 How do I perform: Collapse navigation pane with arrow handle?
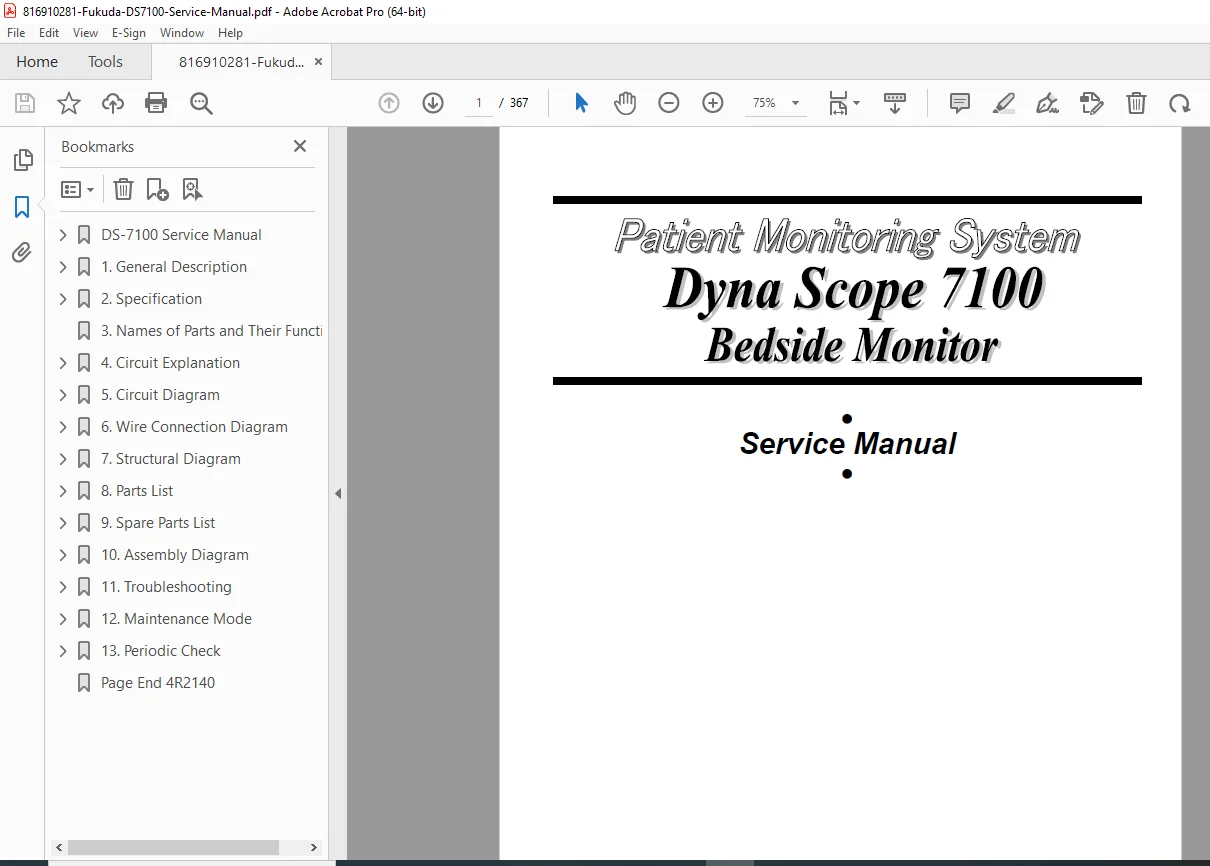(x=338, y=493)
